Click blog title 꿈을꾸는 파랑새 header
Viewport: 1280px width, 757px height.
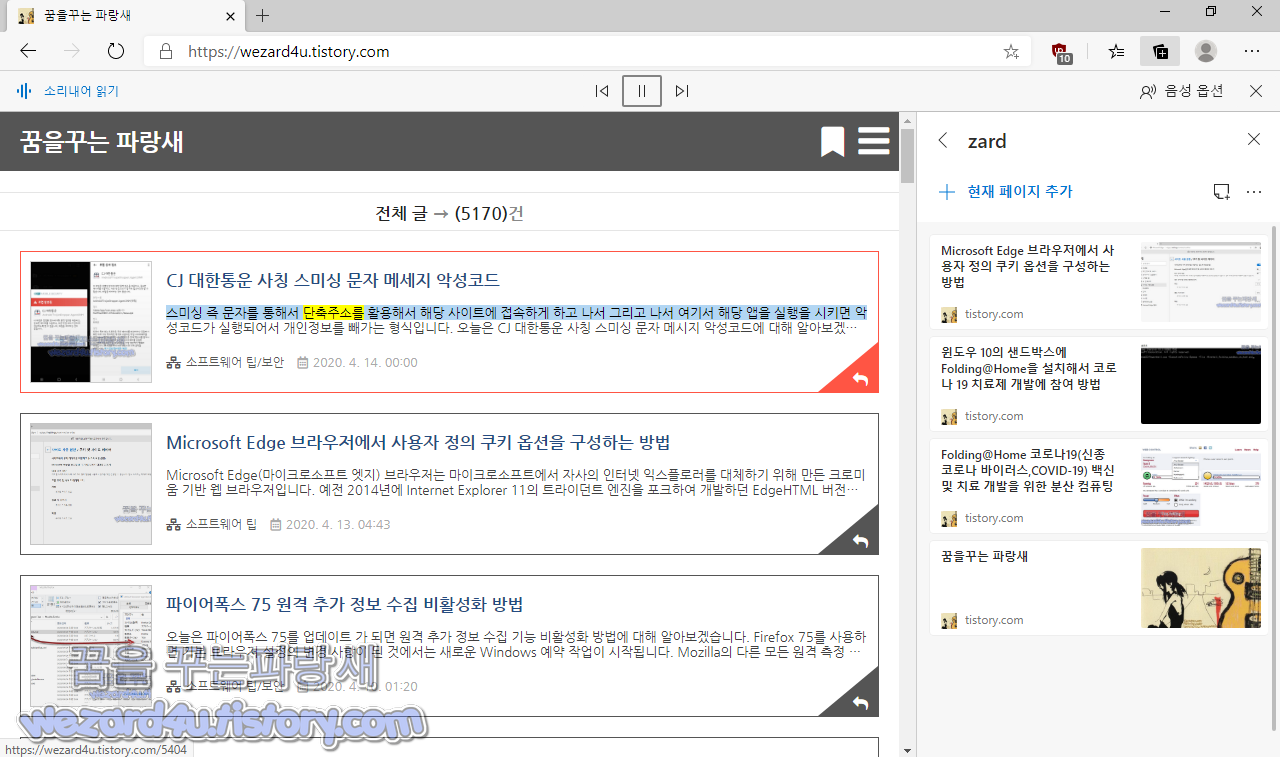tap(102, 141)
